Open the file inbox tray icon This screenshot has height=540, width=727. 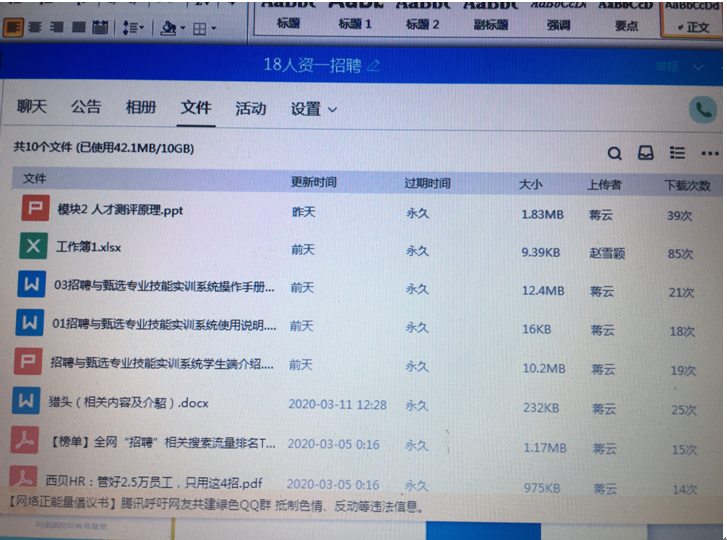pyautogui.click(x=646, y=153)
